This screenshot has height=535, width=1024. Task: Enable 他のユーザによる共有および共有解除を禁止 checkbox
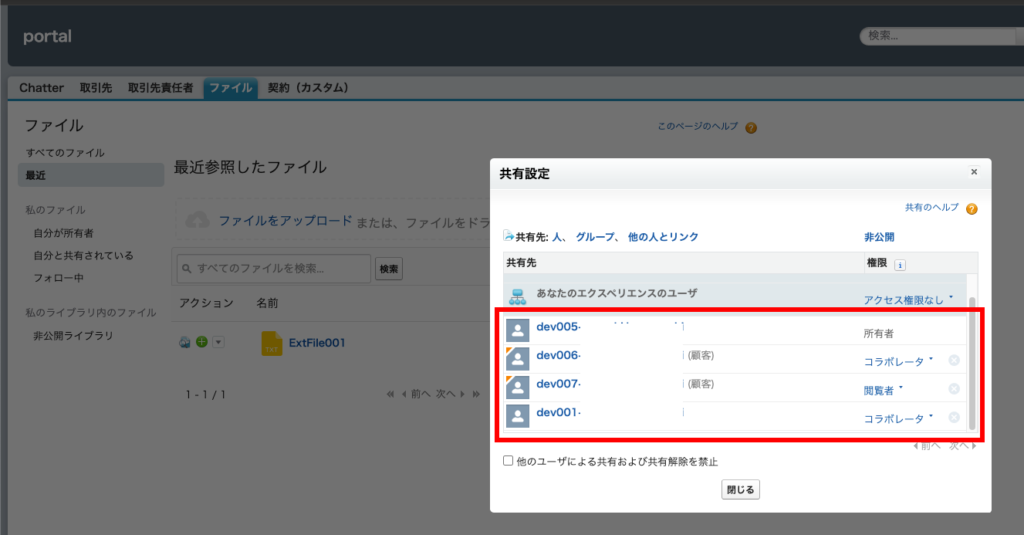coord(509,461)
